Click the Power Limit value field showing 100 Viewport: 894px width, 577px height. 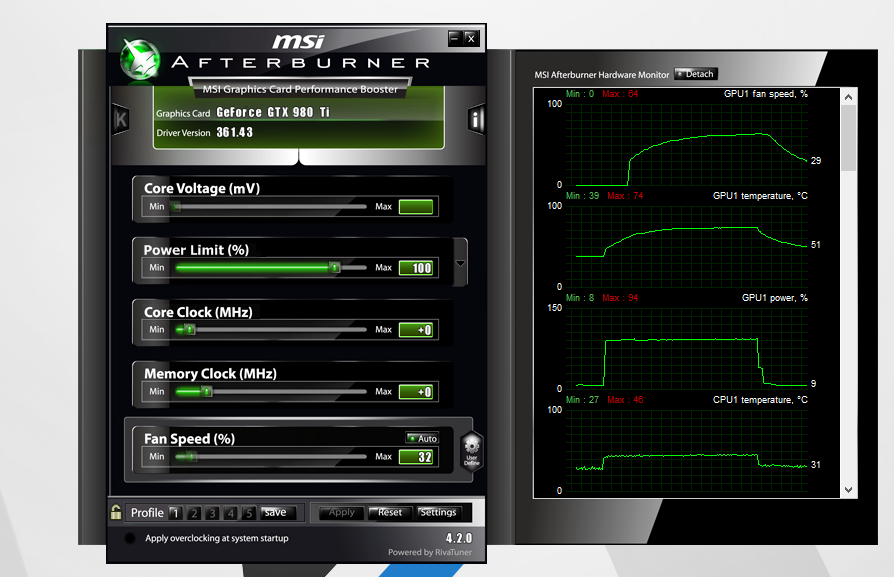[416, 268]
